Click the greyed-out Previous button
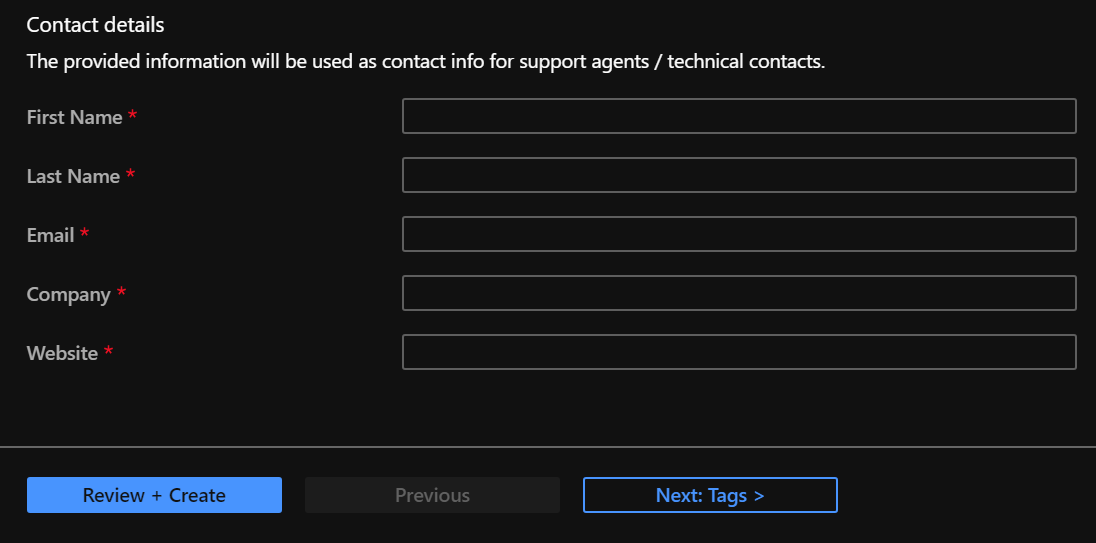This screenshot has width=1096, height=543. (x=432, y=495)
